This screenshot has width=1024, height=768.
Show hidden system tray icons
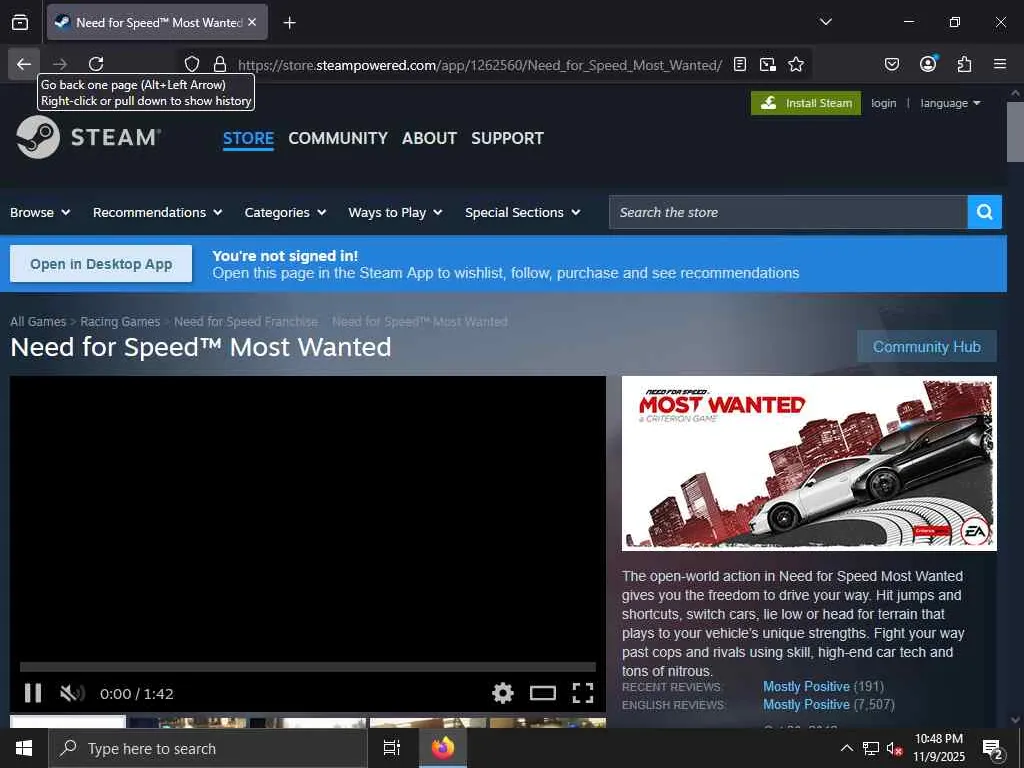tap(846, 748)
